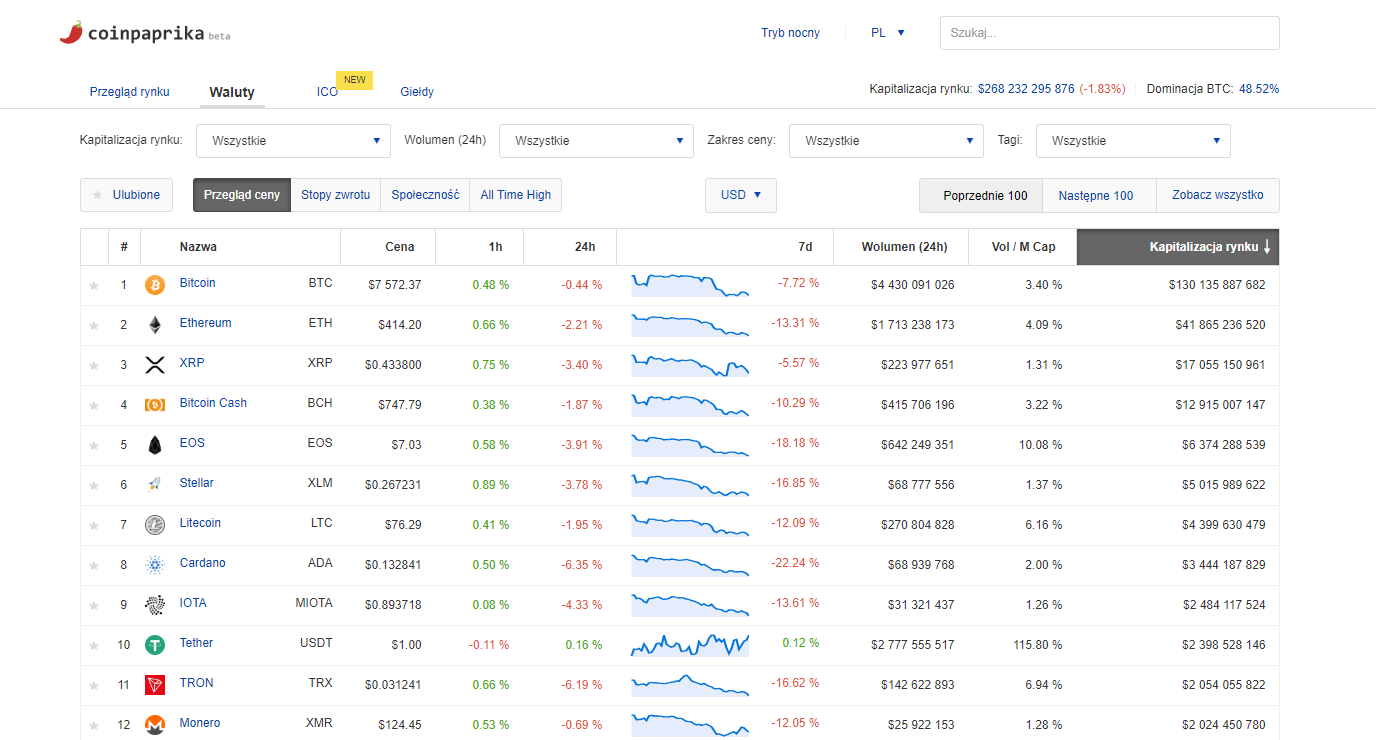The image size is (1376, 740).
Task: Star Bitcoin Cash as a favorite
Action: coord(94,405)
